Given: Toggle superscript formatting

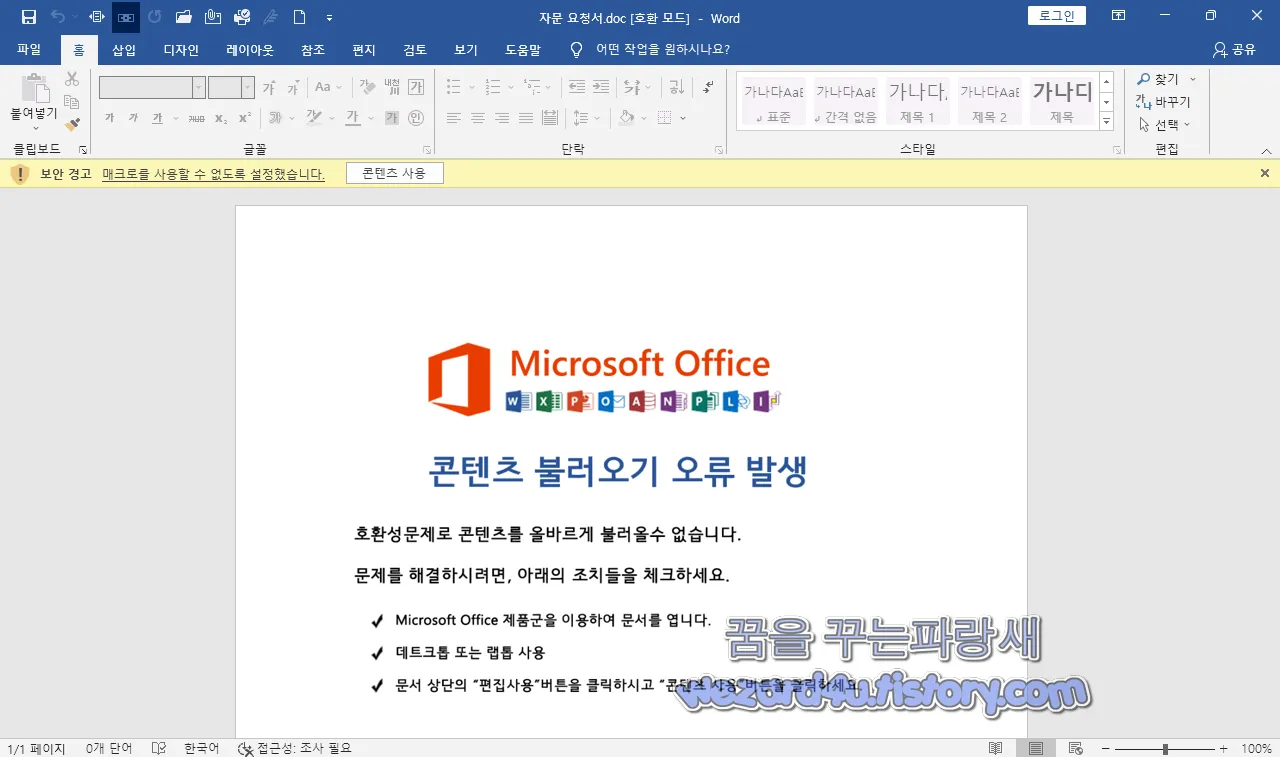Looking at the screenshot, I should [x=244, y=118].
